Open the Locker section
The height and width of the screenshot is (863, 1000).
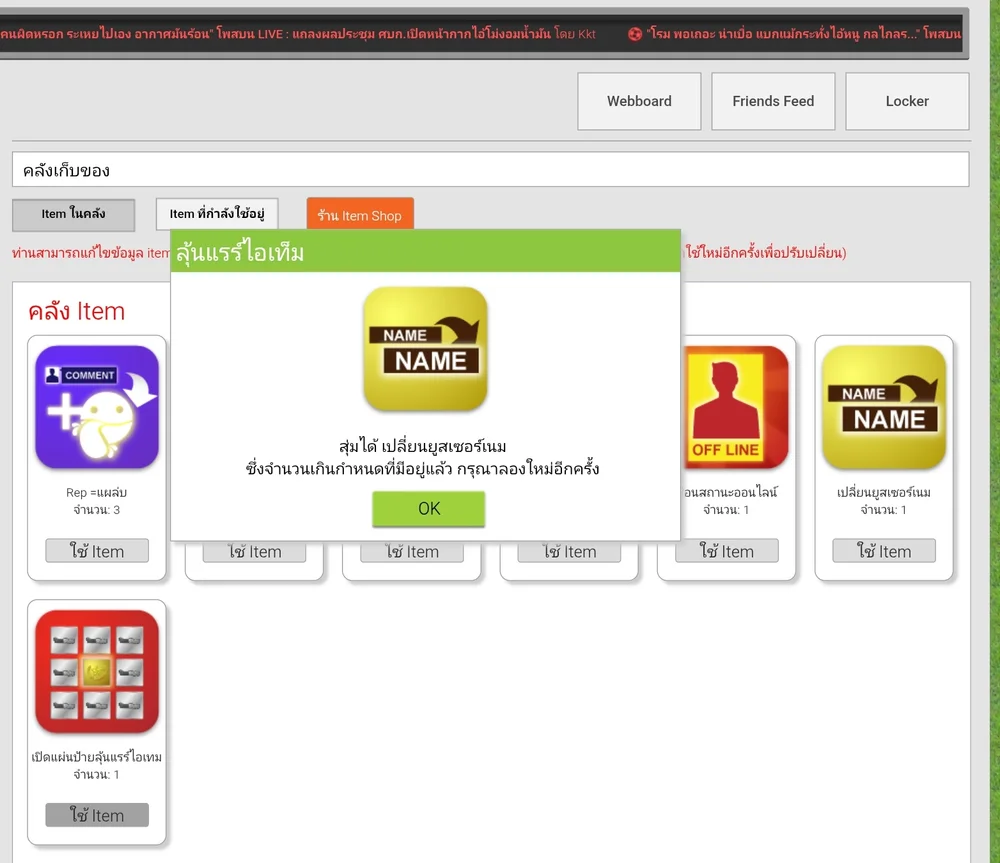[x=907, y=101]
